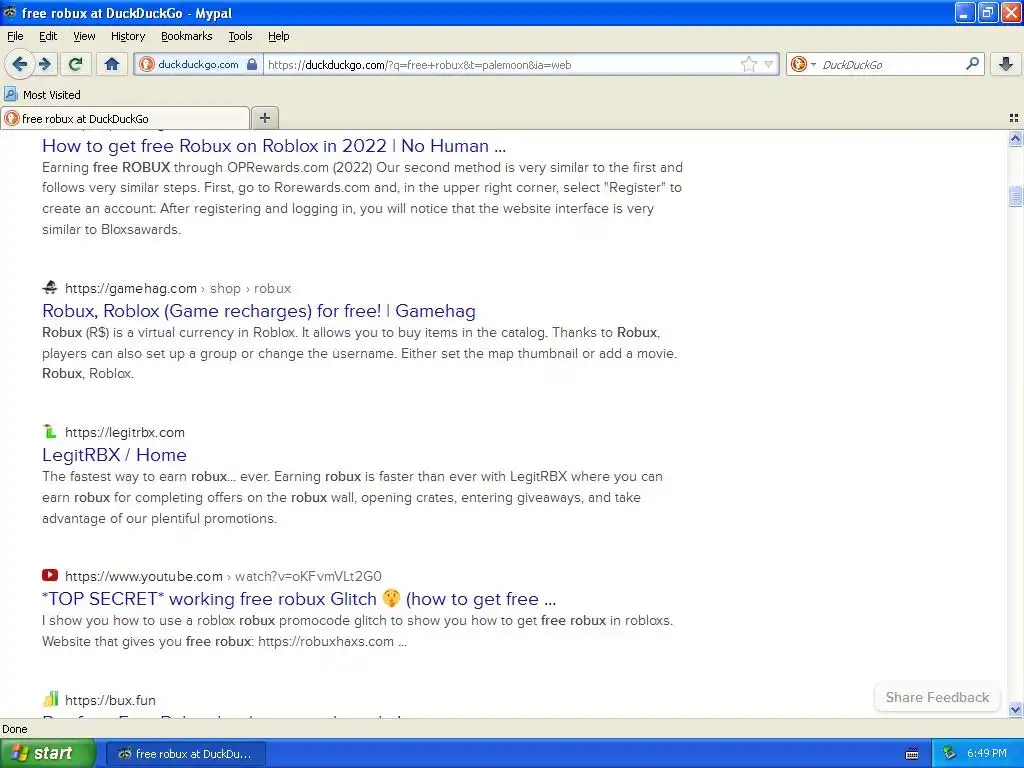Click the Most Visited bookmarks folder

click(x=43, y=95)
